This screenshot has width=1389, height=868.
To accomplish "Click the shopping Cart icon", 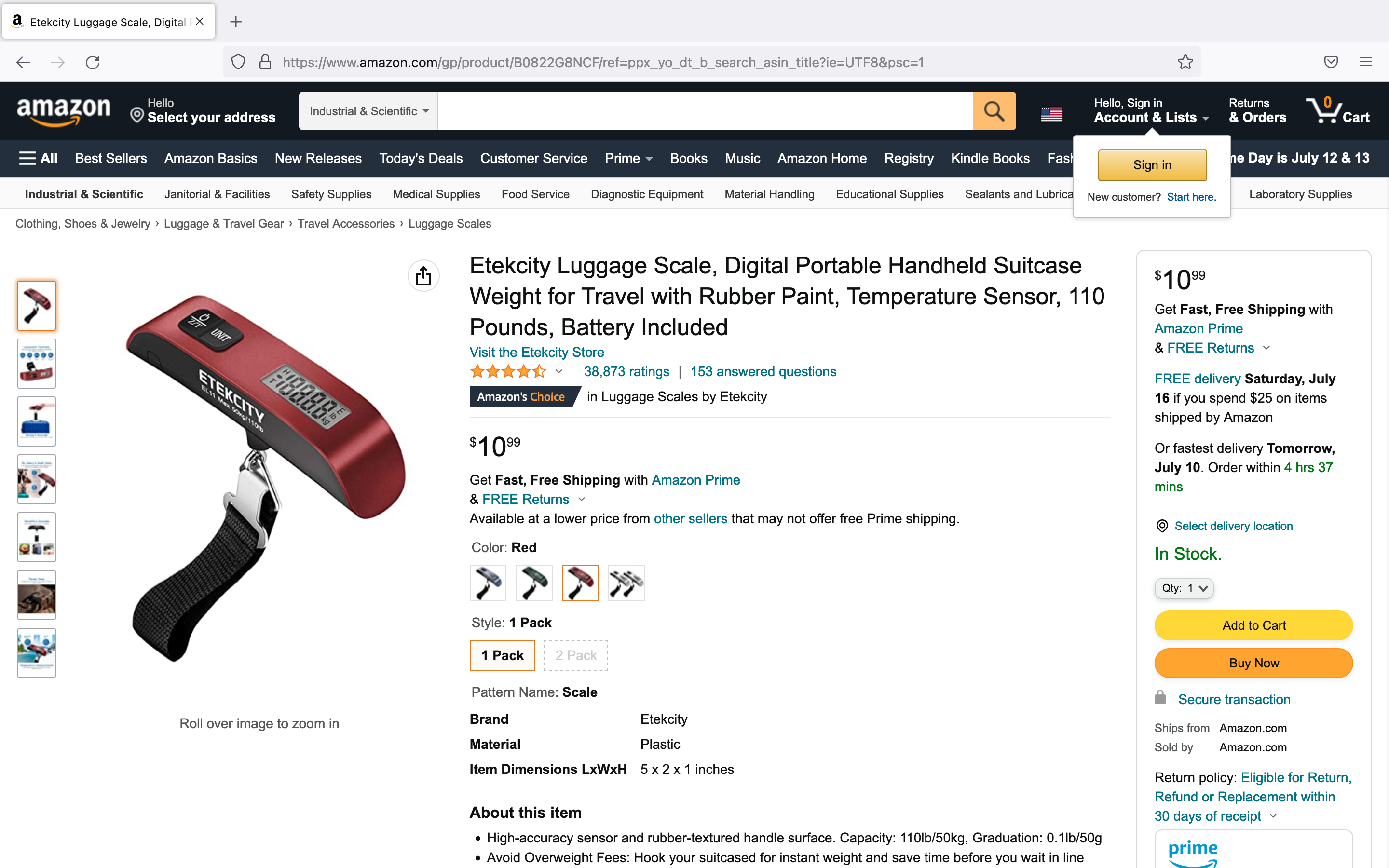I will pos(1338,110).
